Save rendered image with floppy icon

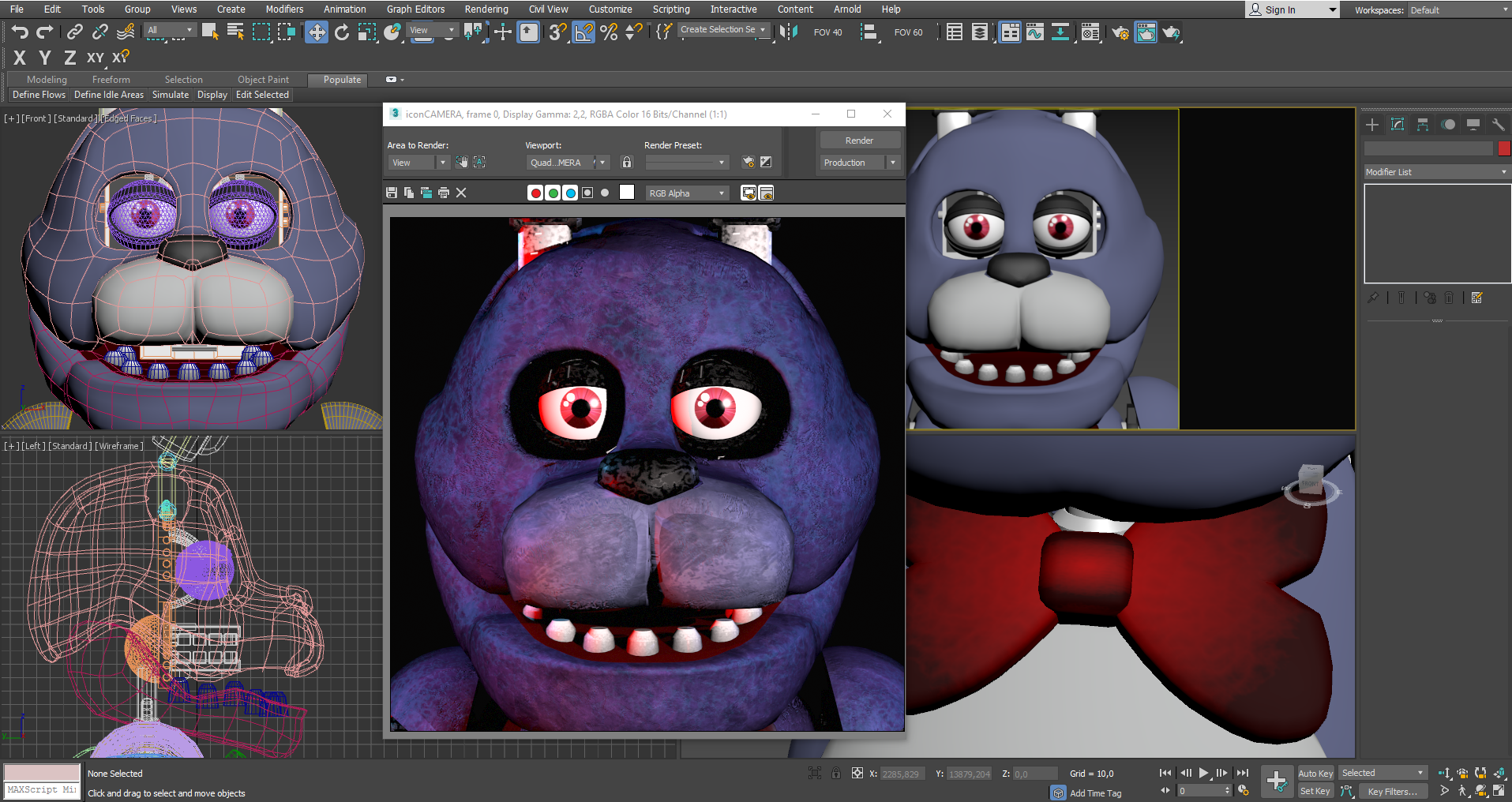[392, 193]
